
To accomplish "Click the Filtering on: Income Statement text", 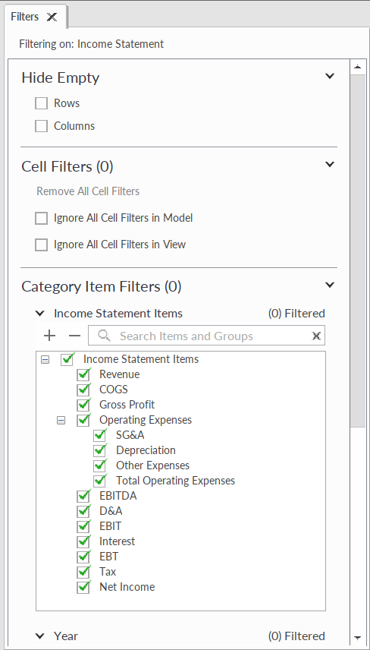I will [x=92, y=44].
